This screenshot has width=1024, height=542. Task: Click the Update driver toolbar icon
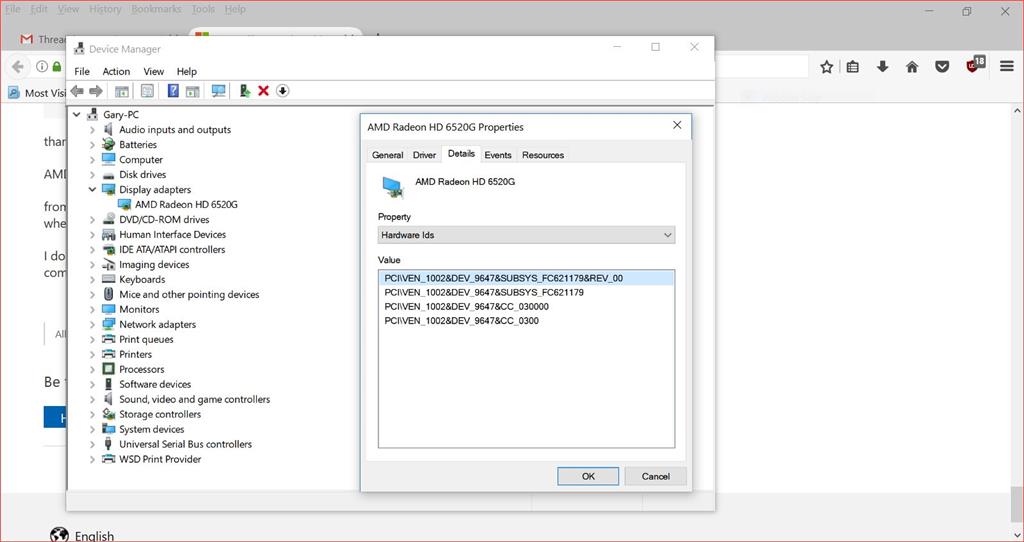pyautogui.click(x=245, y=91)
